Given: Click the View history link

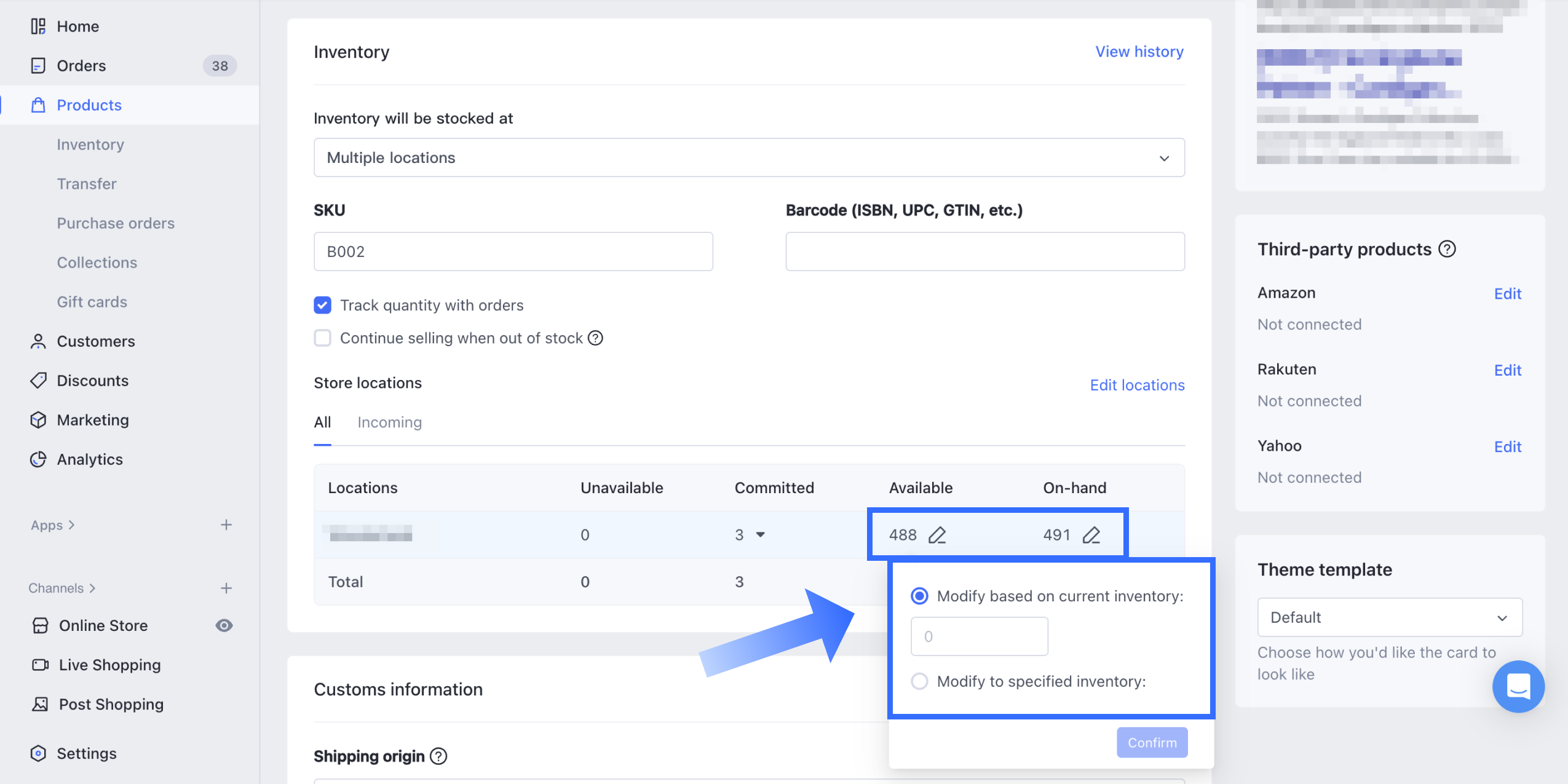Looking at the screenshot, I should pos(1139,52).
